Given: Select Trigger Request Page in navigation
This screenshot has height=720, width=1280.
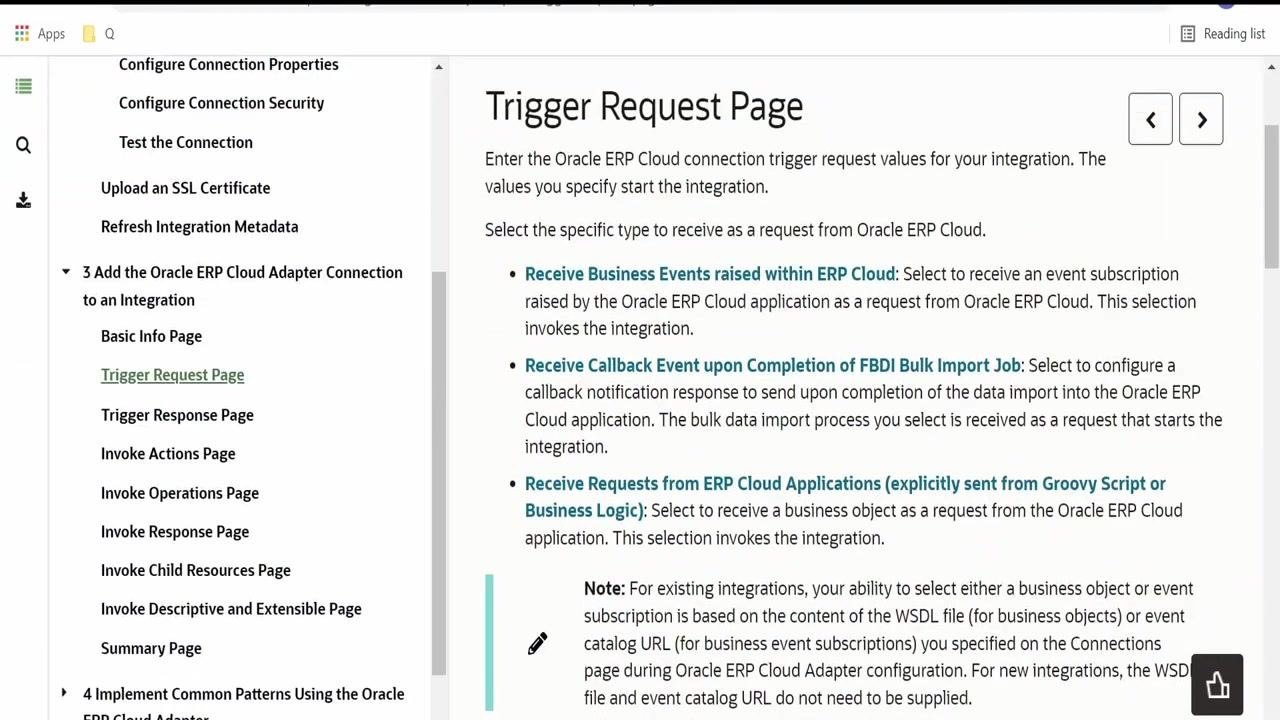Looking at the screenshot, I should click(x=172, y=375).
